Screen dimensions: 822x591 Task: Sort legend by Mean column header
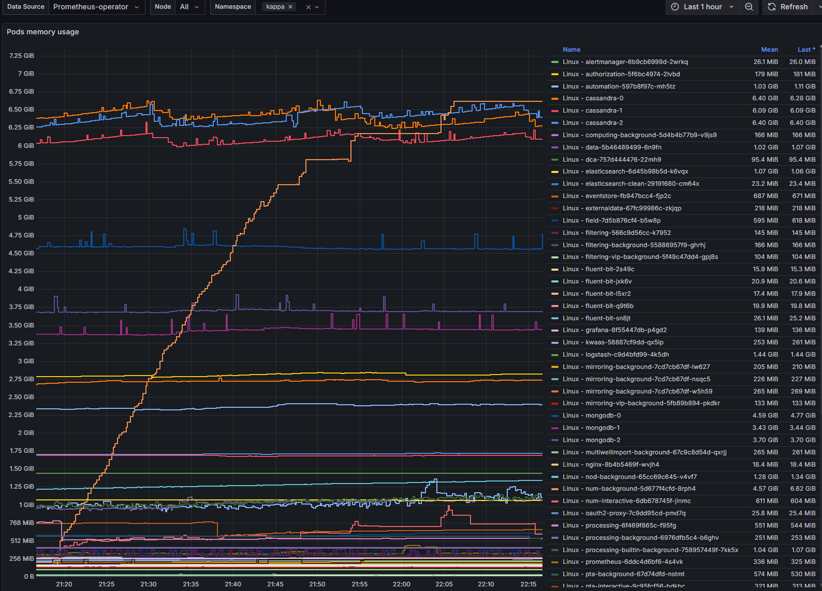(x=768, y=49)
